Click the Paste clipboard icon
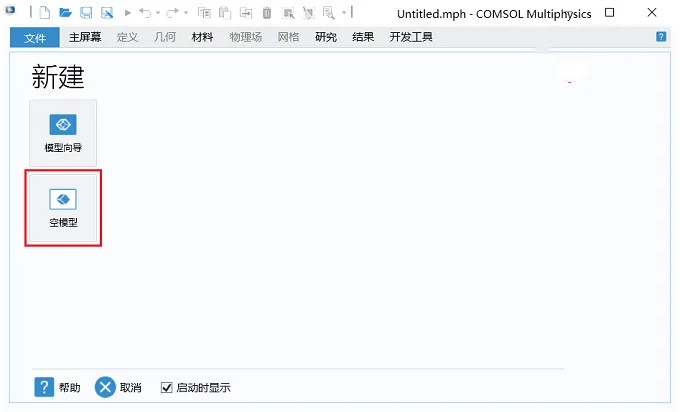This screenshot has height=412, width=680. 225,13
